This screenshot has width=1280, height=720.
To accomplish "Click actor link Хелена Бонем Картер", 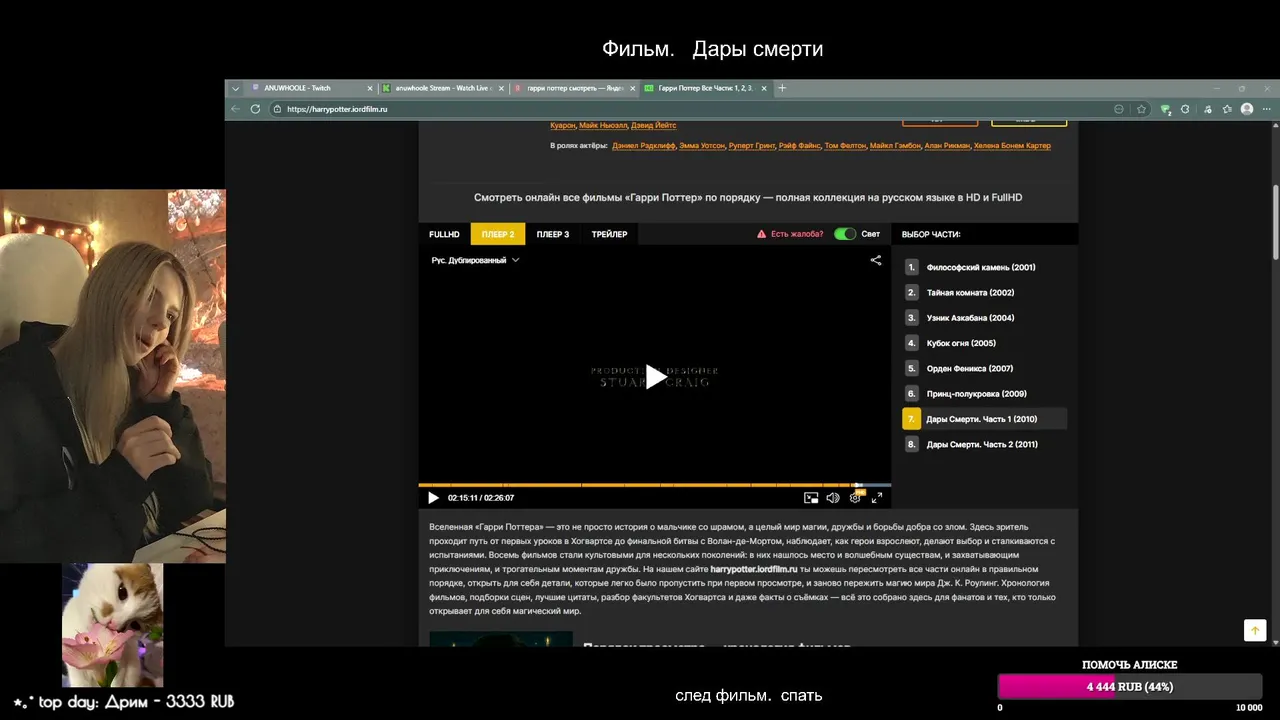I will pyautogui.click(x=1012, y=146).
